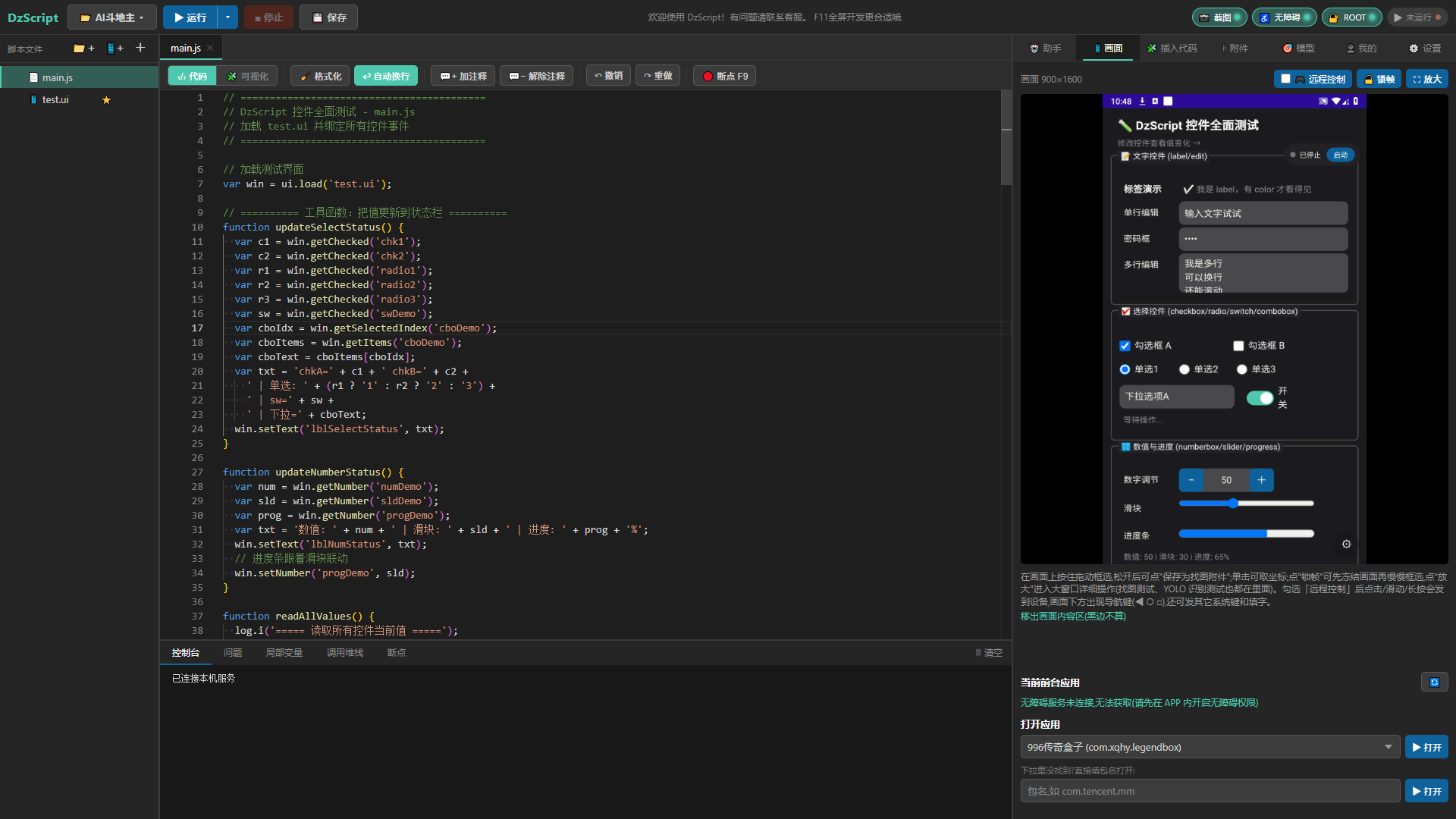Decrease number with minus stepper
Screen dimensions: 1456x819
pos(1191,480)
